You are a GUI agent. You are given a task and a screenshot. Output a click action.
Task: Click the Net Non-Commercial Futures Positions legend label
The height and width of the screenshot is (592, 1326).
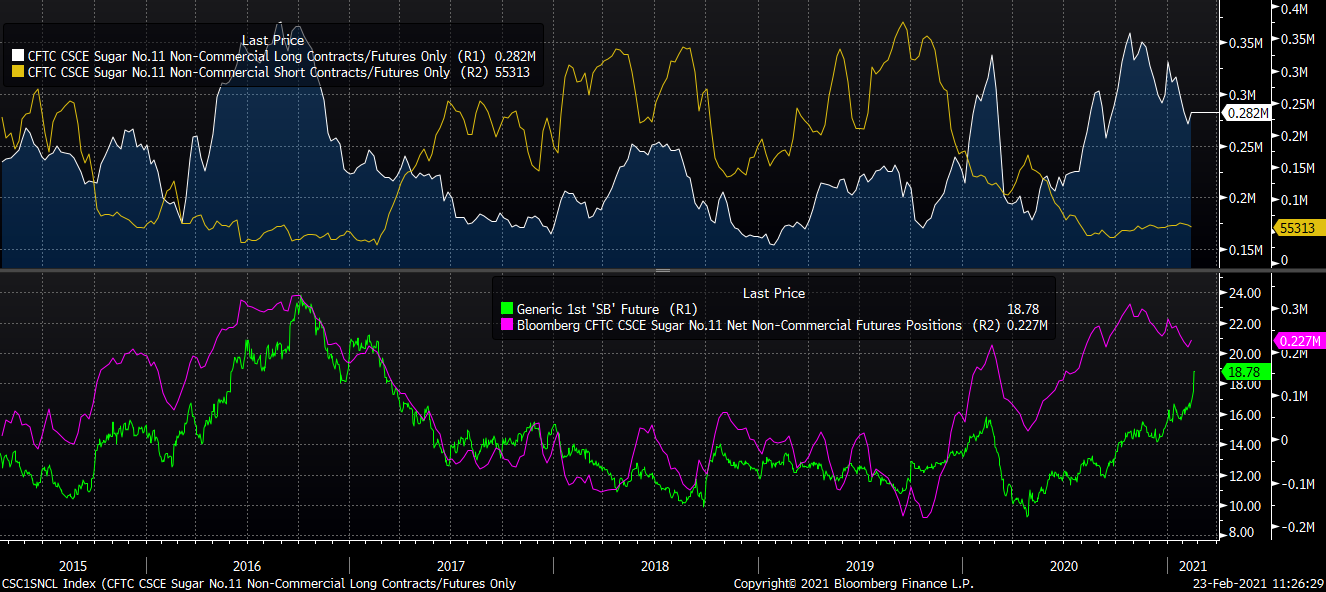tap(738, 325)
